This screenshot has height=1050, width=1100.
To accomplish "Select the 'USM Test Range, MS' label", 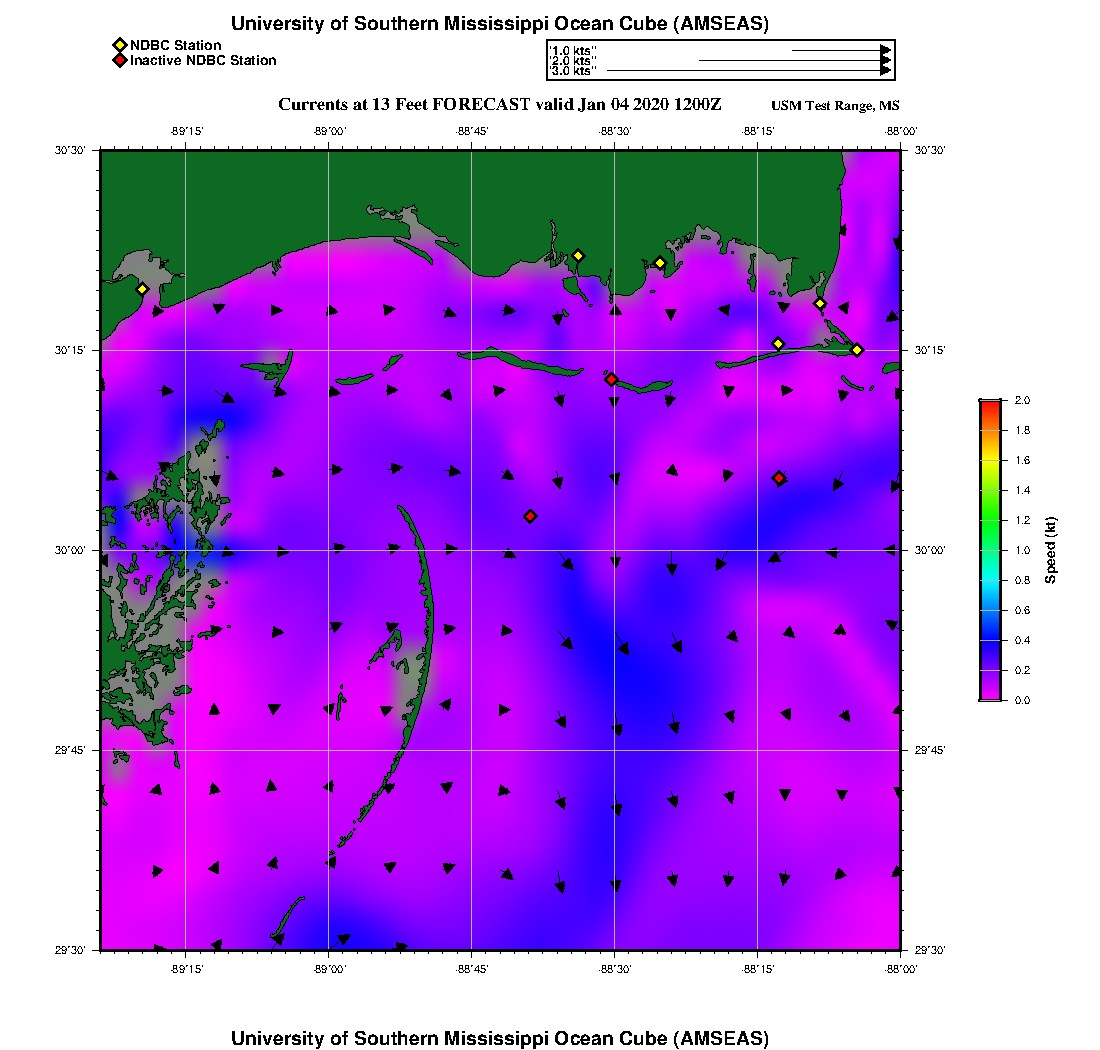I will point(835,106).
